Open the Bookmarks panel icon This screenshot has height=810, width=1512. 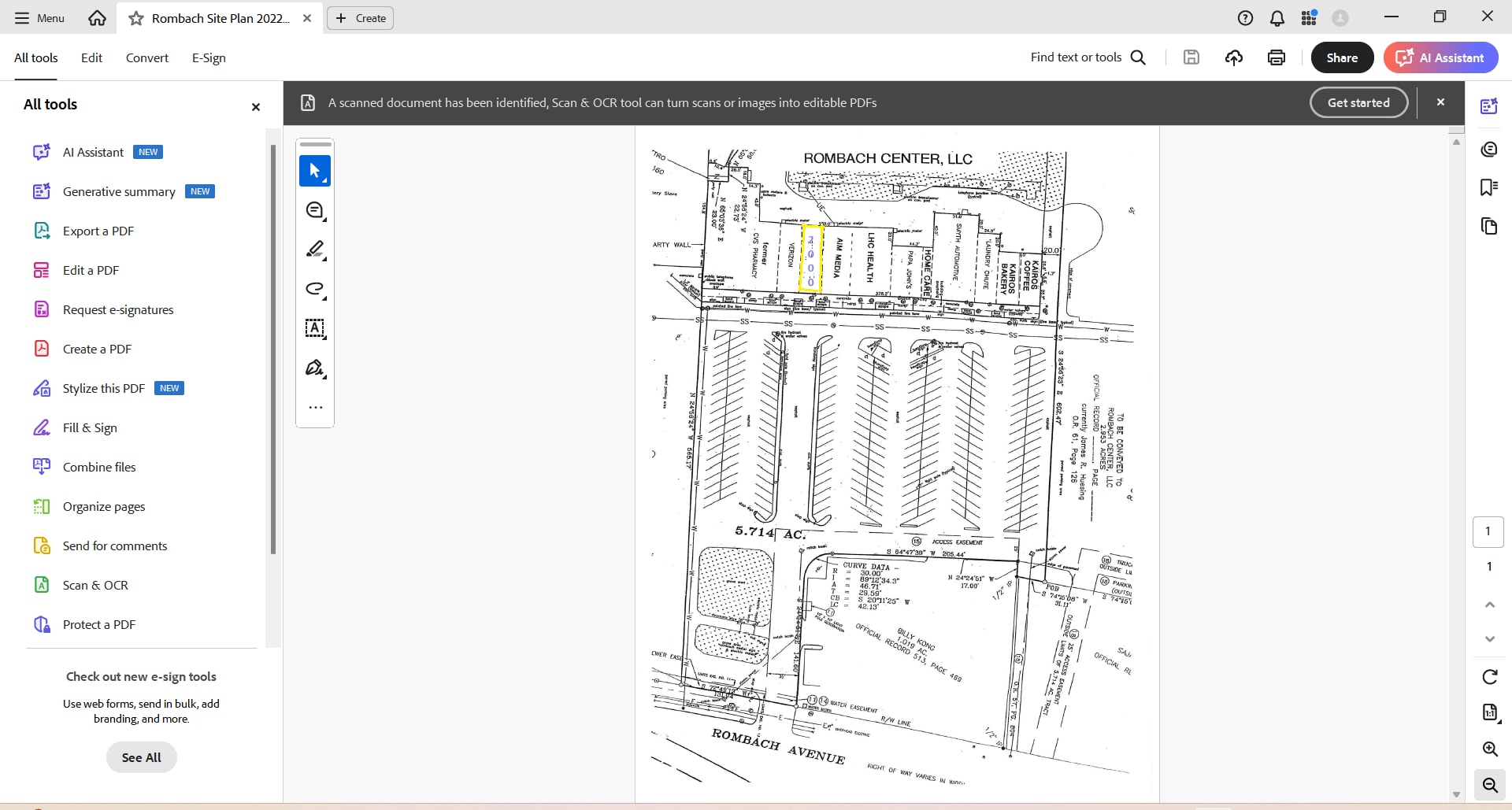coord(1488,187)
